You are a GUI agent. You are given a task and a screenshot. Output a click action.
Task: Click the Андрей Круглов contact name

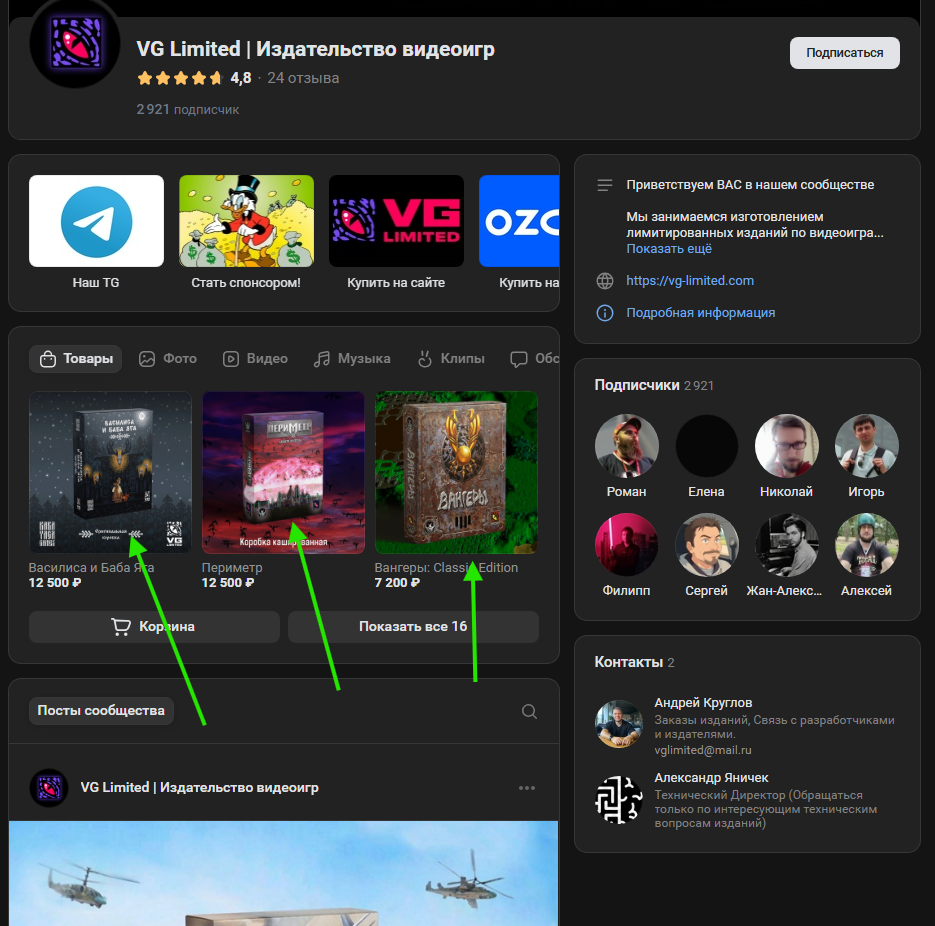[x=703, y=703]
